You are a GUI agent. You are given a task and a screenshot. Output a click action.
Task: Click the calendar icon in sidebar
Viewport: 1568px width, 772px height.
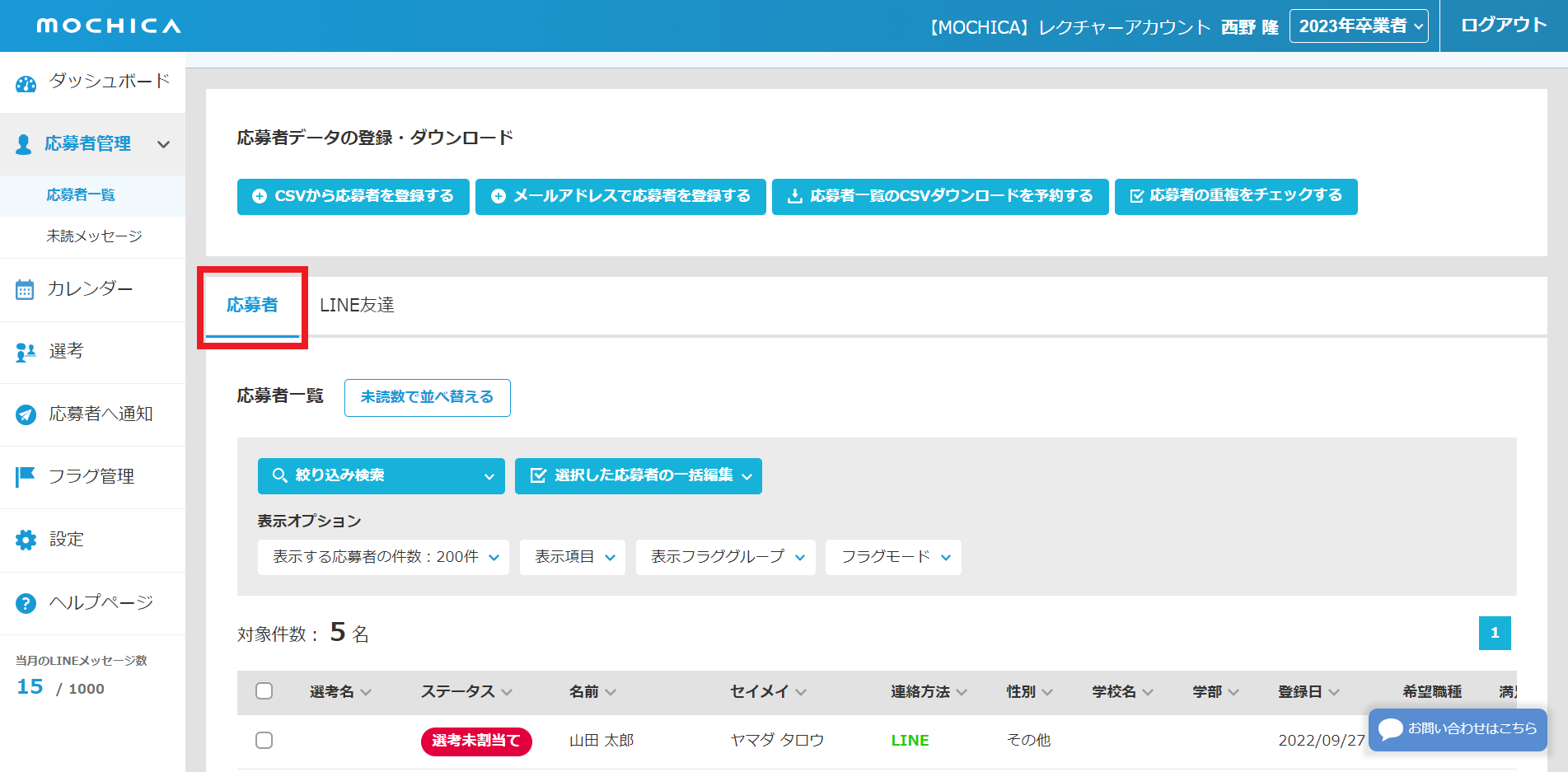(25, 290)
